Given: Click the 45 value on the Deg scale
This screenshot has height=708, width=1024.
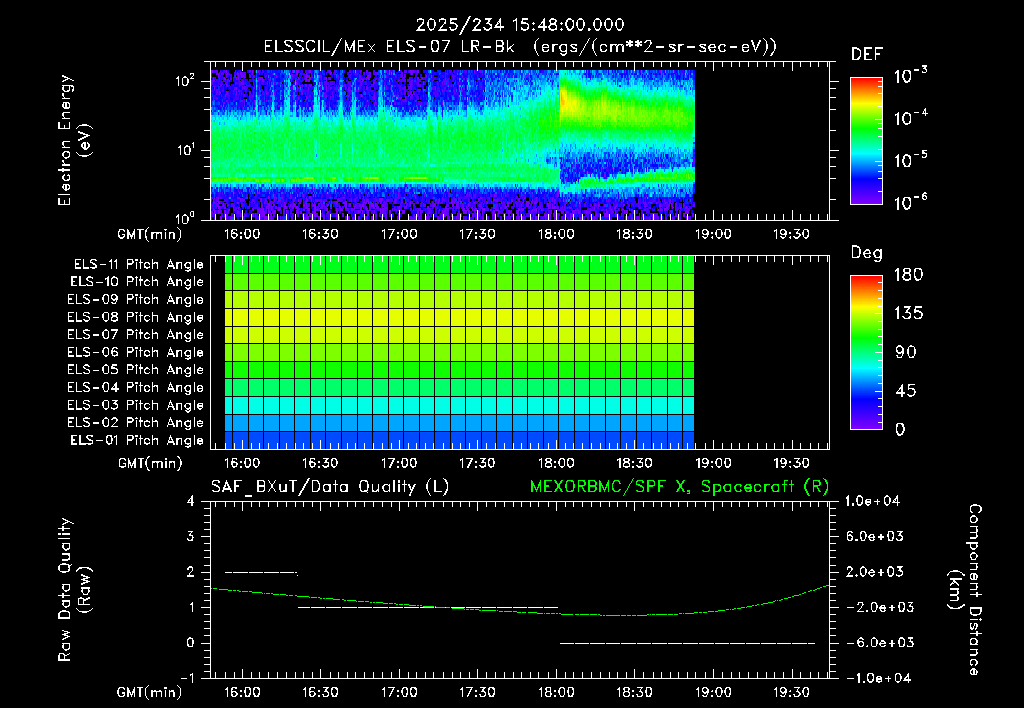Looking at the screenshot, I should click(x=905, y=391).
